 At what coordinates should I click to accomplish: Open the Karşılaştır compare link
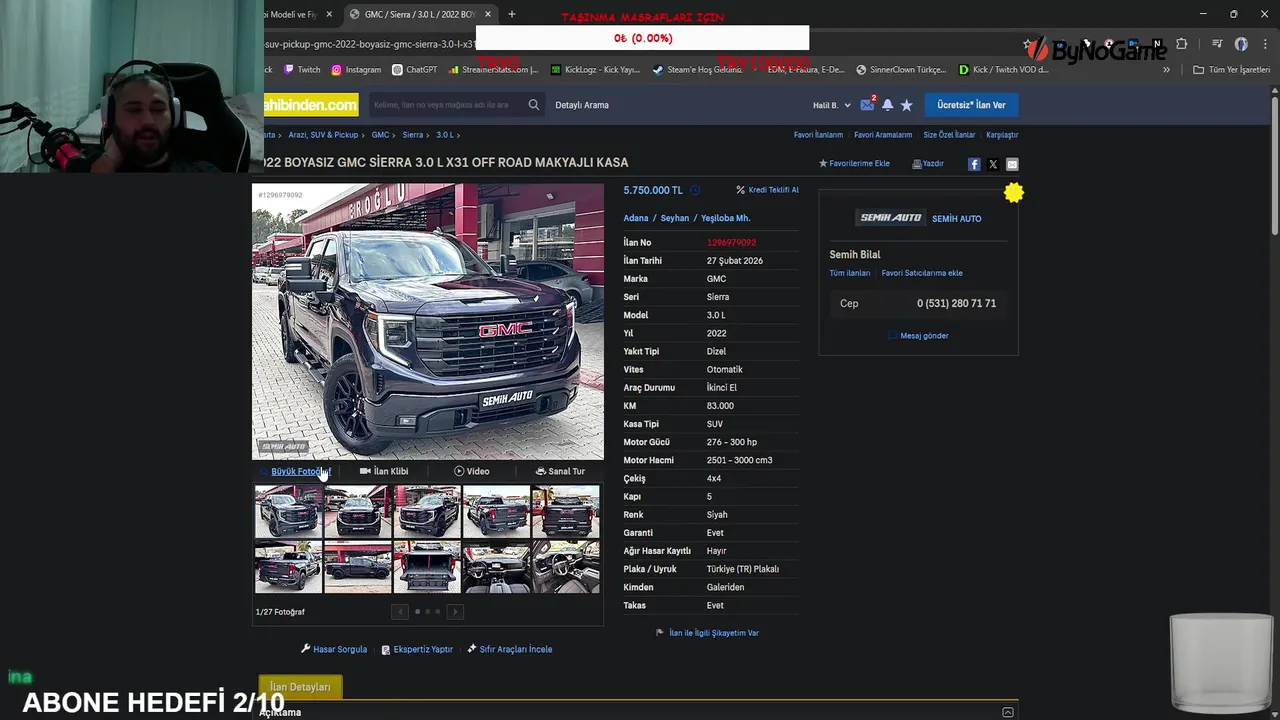click(x=1002, y=135)
